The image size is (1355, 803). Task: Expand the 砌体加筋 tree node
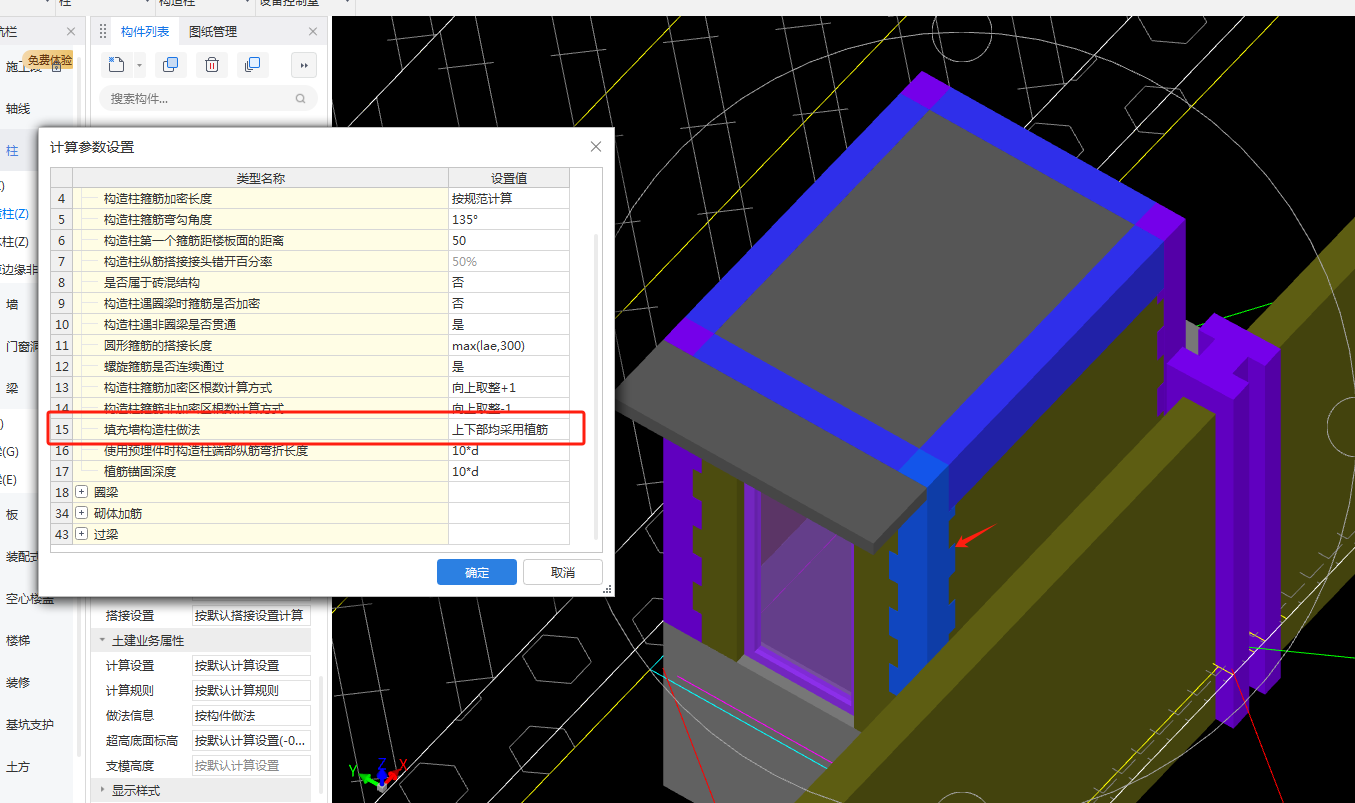point(82,513)
